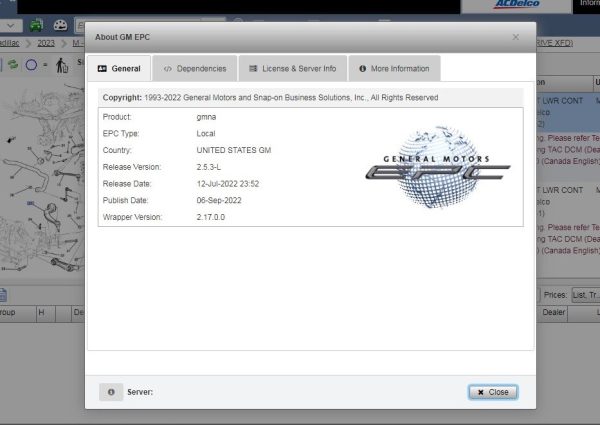This screenshot has width=600, height=425.
Task: Click the server info icon button
Action: pos(111,392)
